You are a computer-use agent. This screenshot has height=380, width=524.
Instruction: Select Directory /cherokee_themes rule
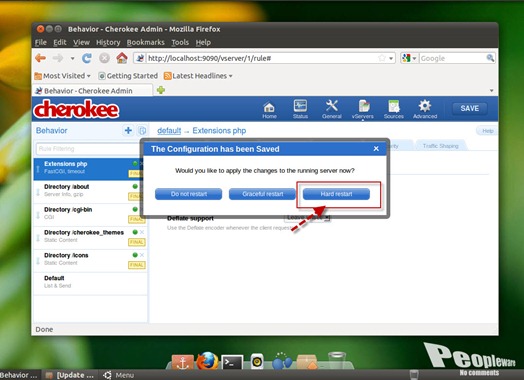[x=90, y=238]
